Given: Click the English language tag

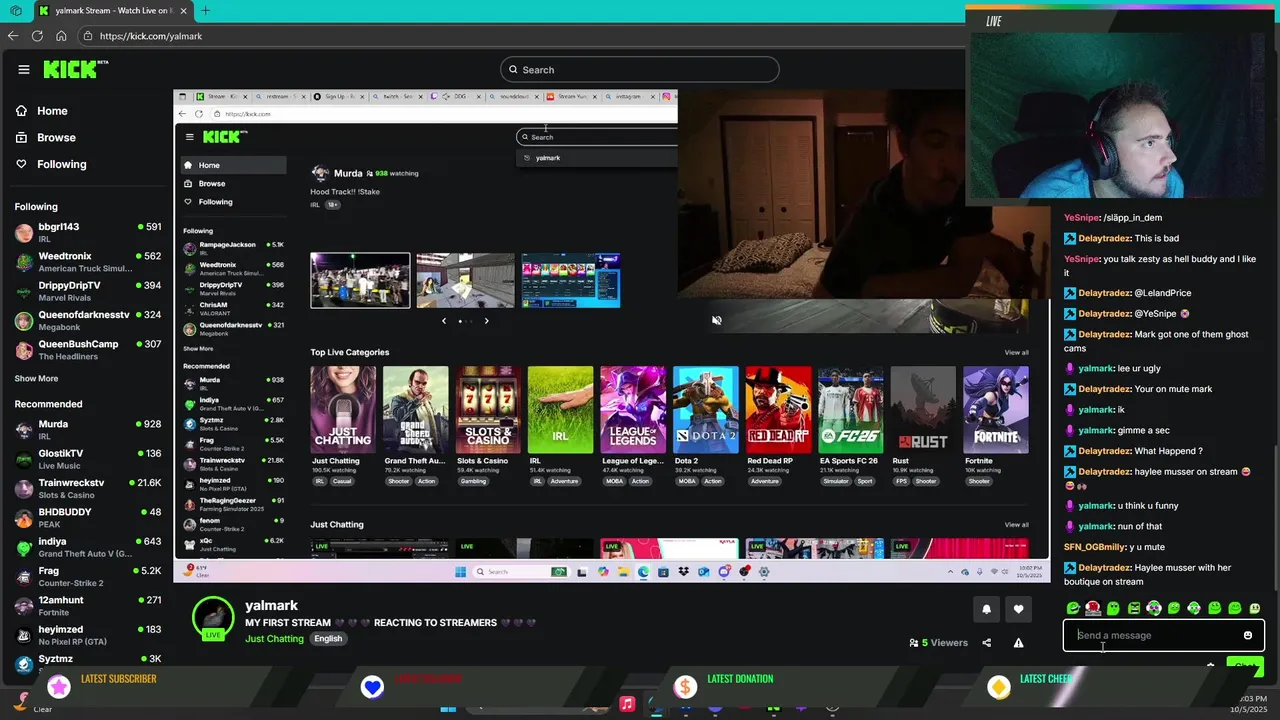Looking at the screenshot, I should (x=328, y=638).
